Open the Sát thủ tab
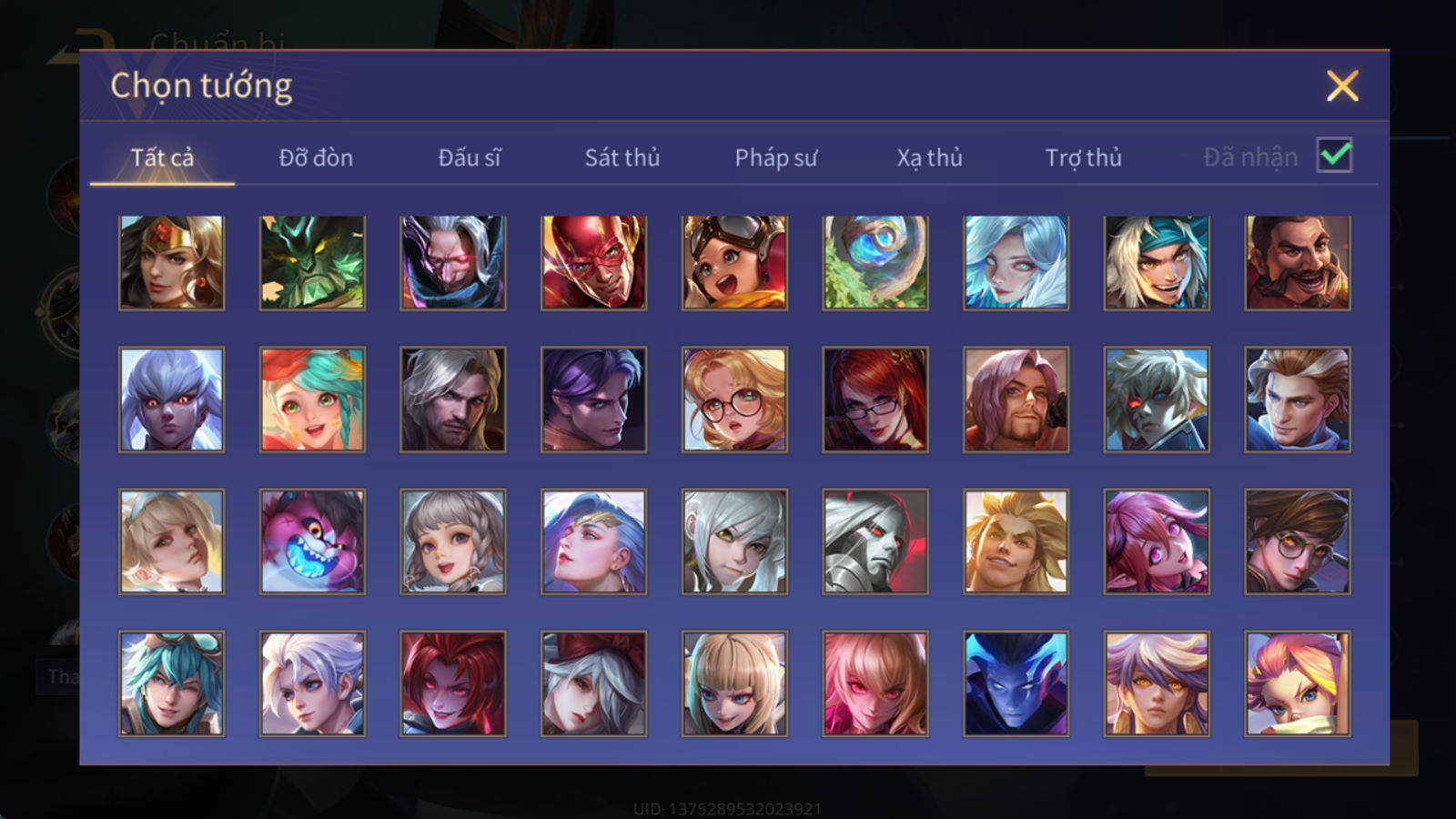The image size is (1456, 819). pyautogui.click(x=622, y=158)
